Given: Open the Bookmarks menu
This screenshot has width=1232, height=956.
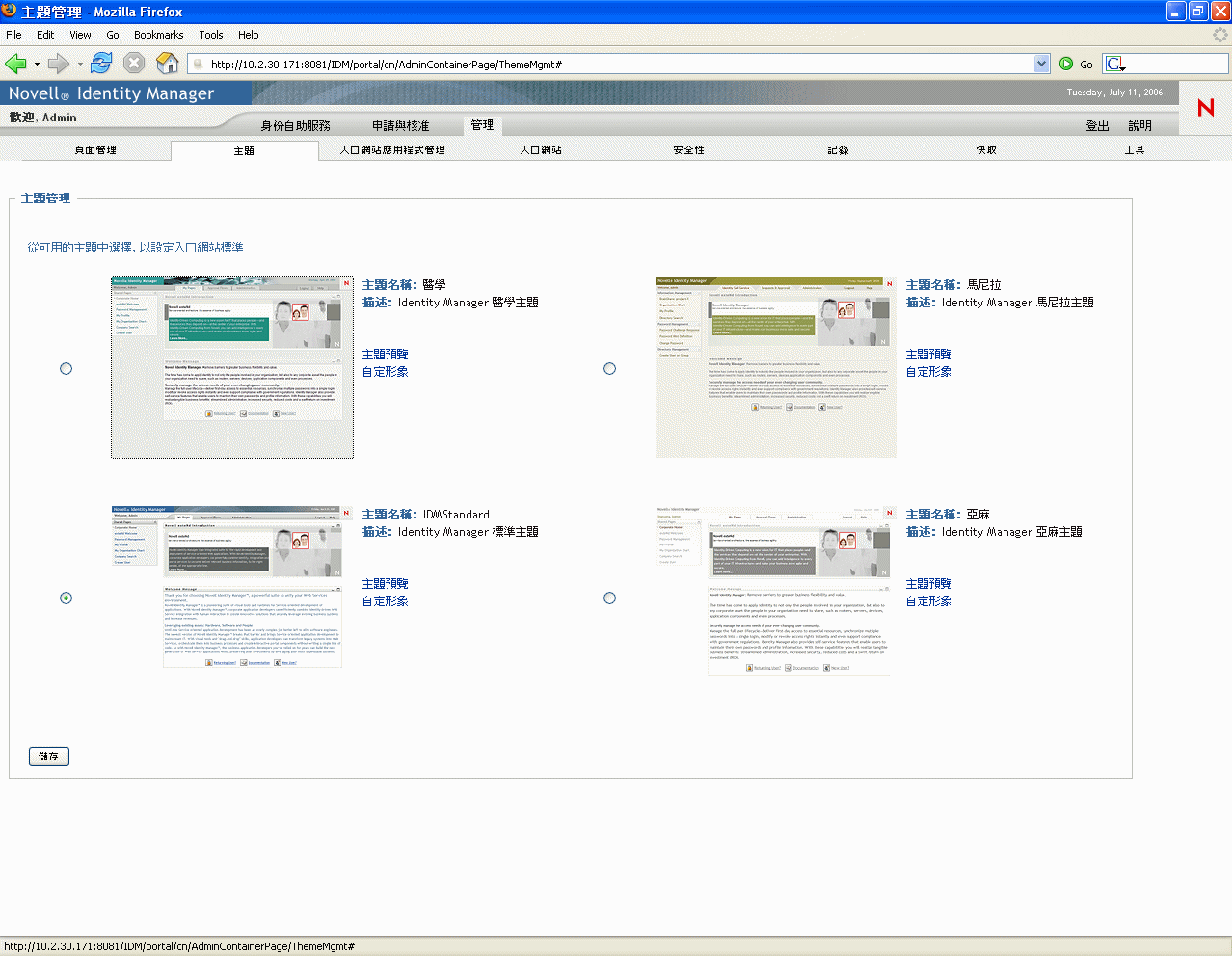Looking at the screenshot, I should (x=159, y=35).
